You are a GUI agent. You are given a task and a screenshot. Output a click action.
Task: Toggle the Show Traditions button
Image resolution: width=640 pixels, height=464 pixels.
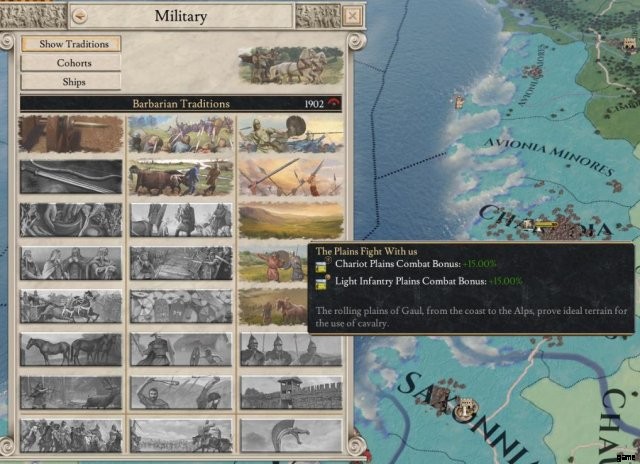pyautogui.click(x=71, y=44)
